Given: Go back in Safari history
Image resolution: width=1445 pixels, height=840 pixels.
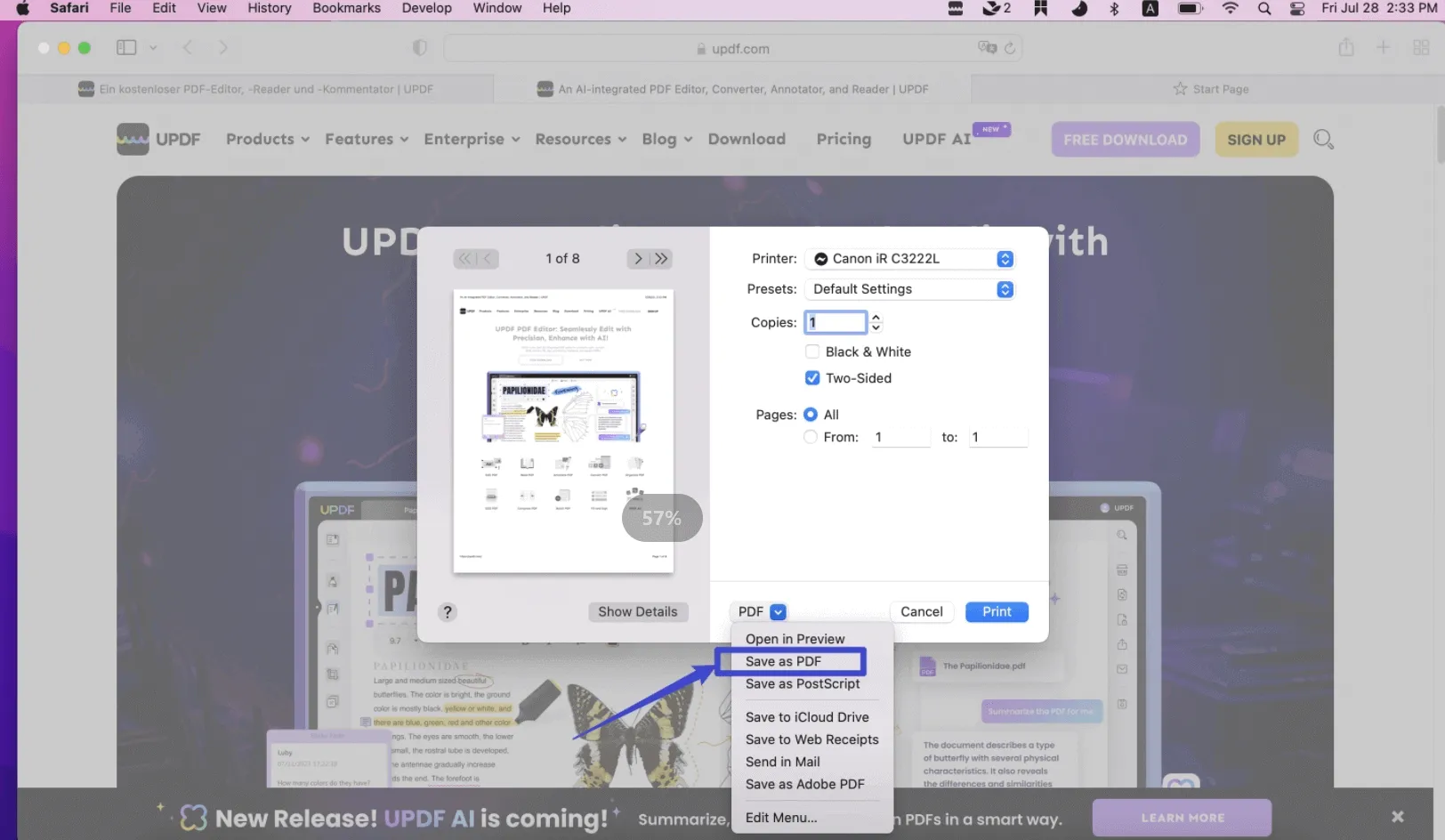Looking at the screenshot, I should (187, 47).
